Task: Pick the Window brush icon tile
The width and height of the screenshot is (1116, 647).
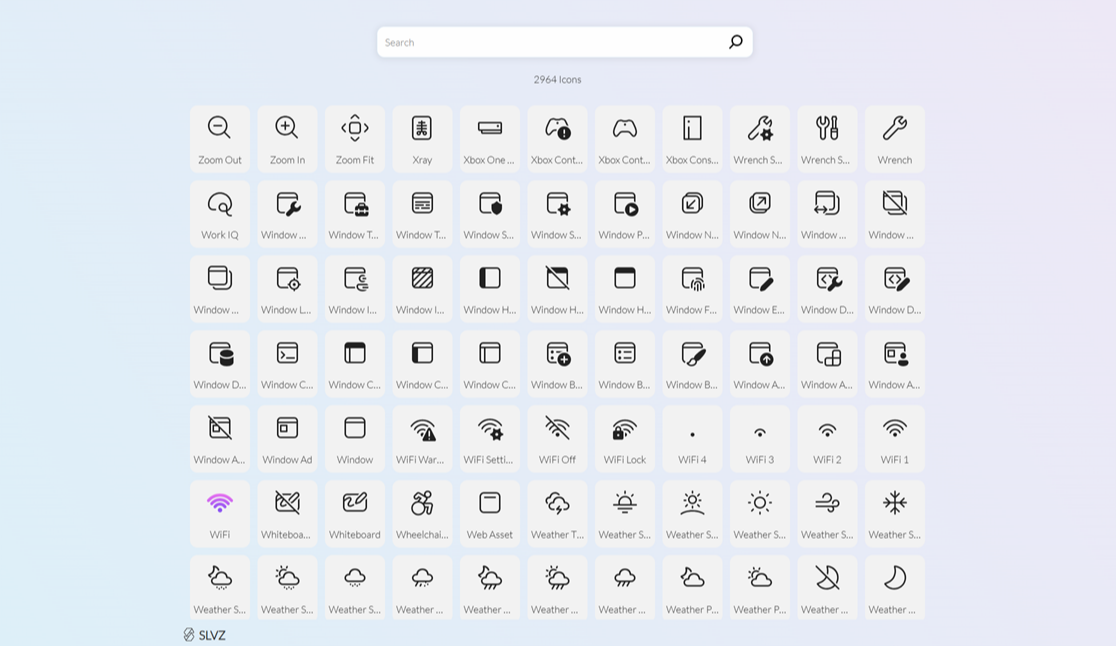Action: click(x=693, y=364)
